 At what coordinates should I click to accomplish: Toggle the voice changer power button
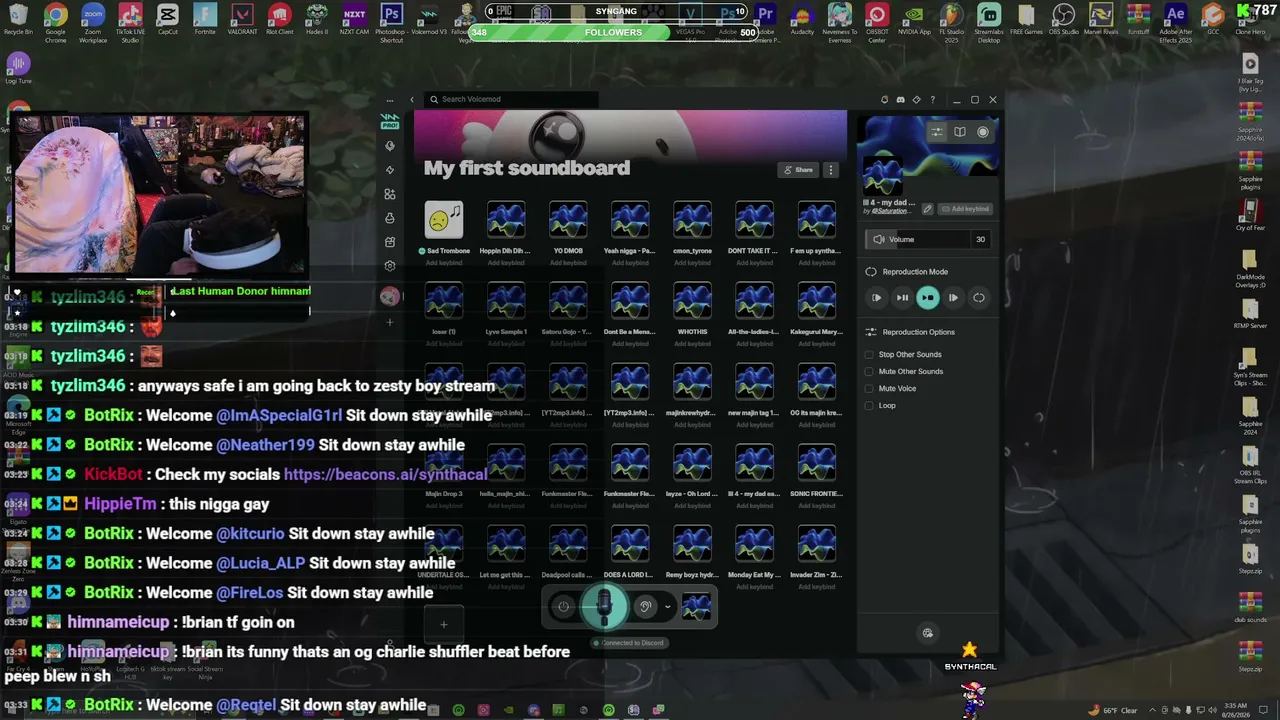[x=563, y=606]
